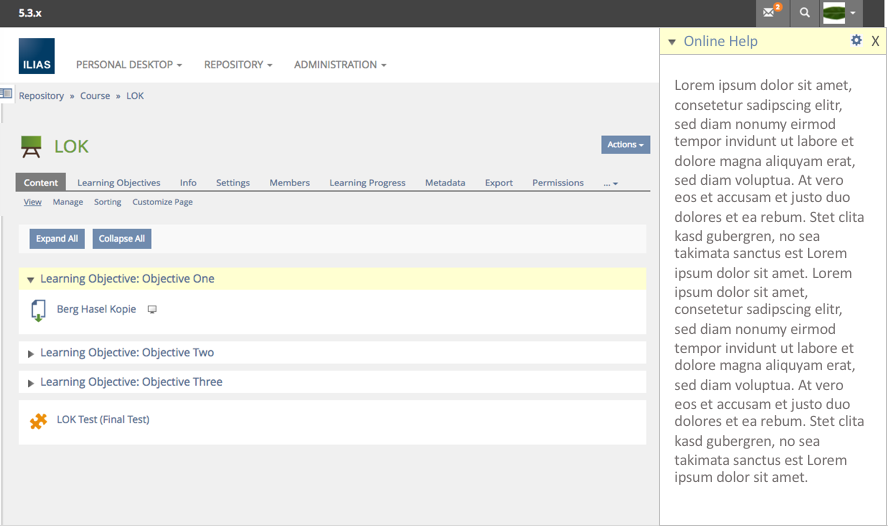
Task: Open the mail notifications icon
Action: 770,13
